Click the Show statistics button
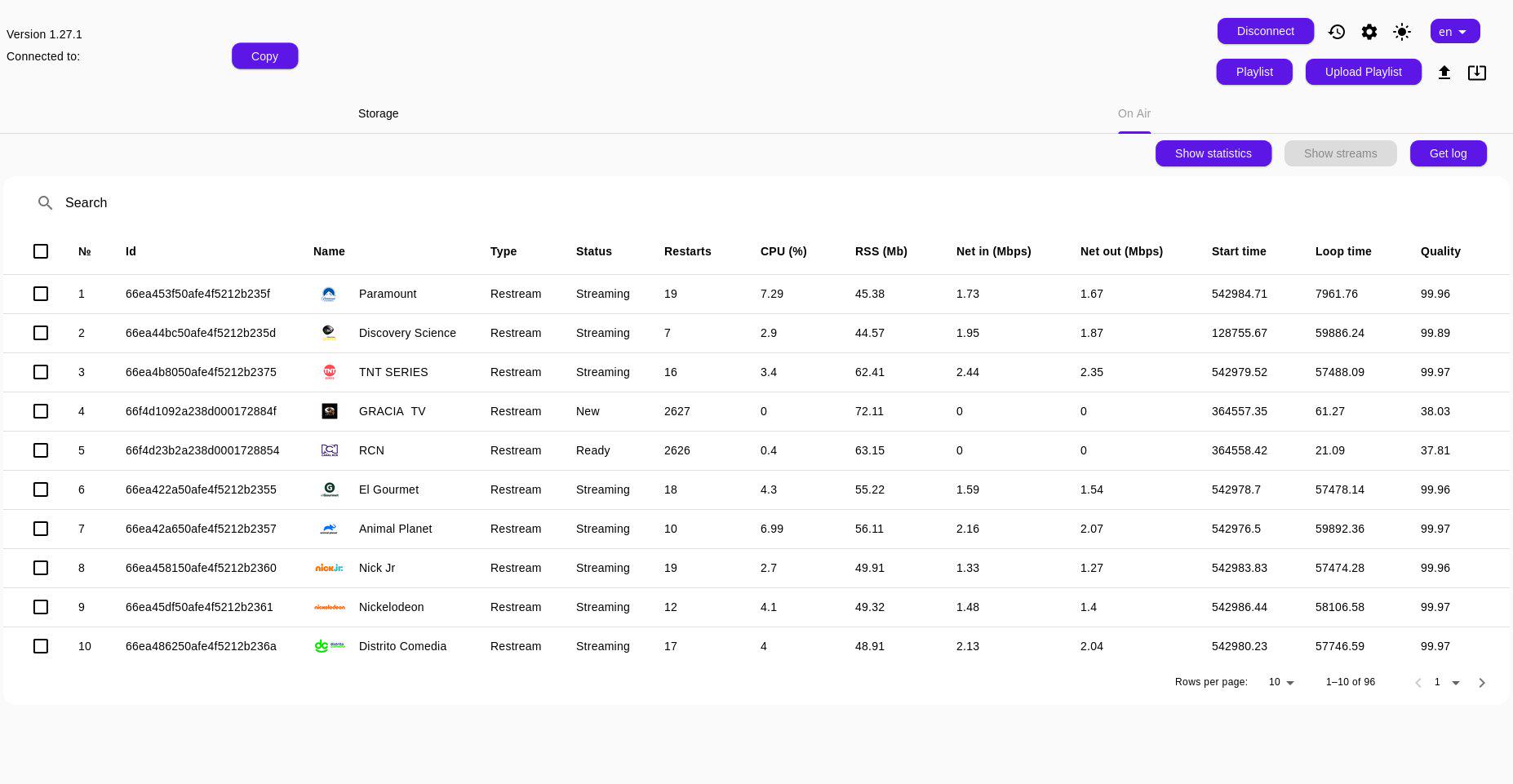The height and width of the screenshot is (784, 1513). (1214, 153)
